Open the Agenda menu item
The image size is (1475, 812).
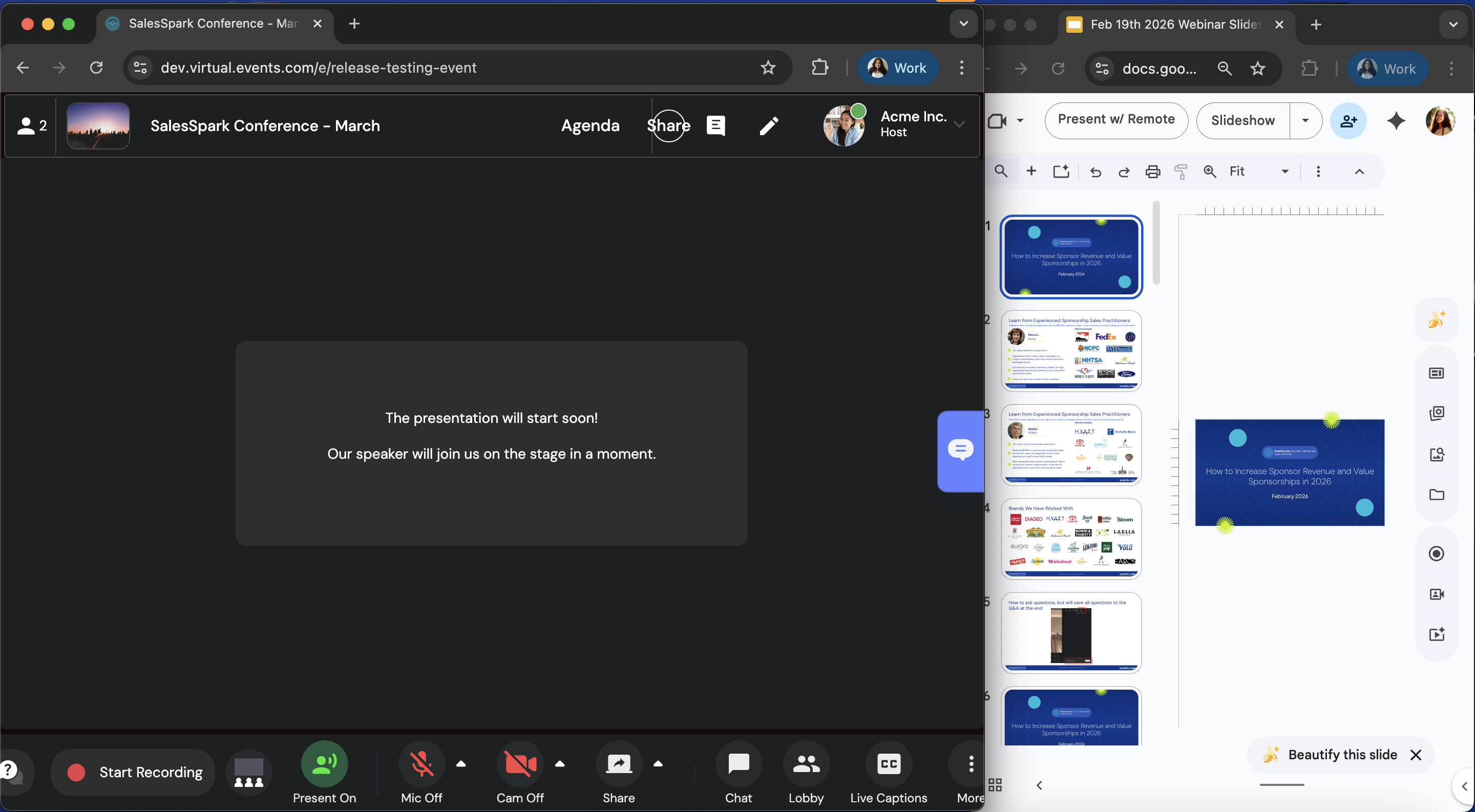[590, 126]
